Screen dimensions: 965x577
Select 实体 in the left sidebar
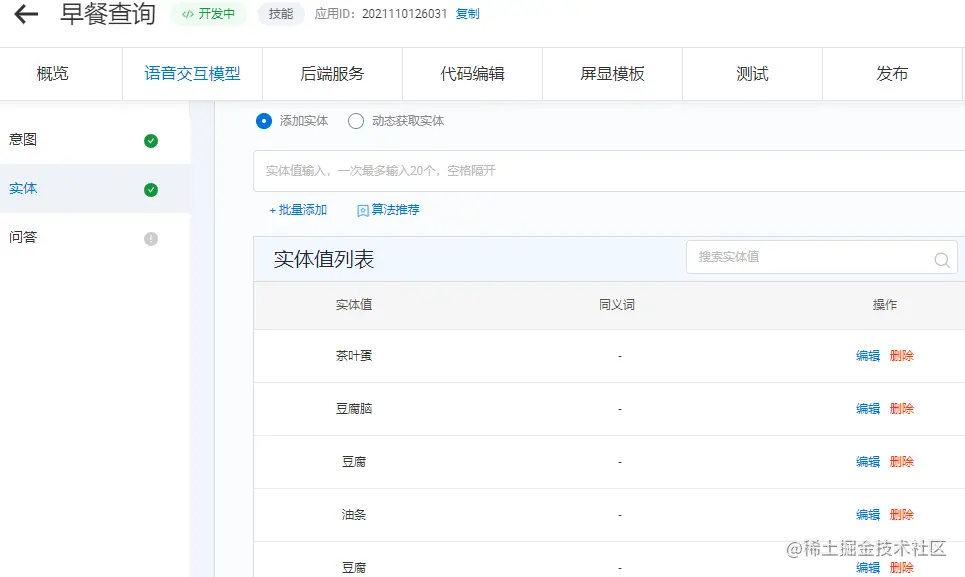[x=95, y=188]
